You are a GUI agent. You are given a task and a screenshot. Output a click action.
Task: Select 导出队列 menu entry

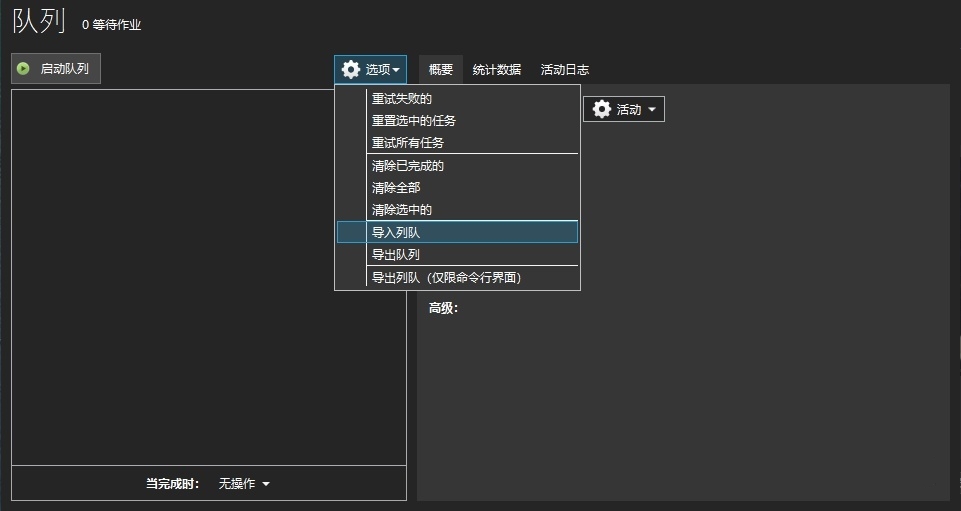click(x=457, y=254)
